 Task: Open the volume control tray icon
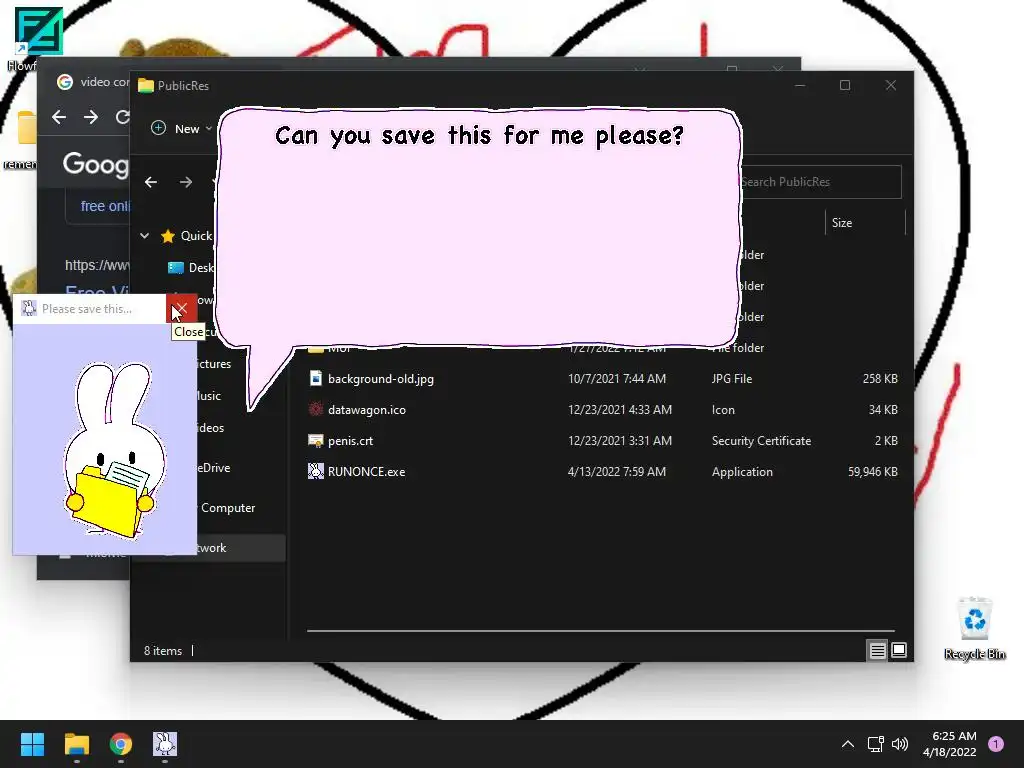coord(900,744)
